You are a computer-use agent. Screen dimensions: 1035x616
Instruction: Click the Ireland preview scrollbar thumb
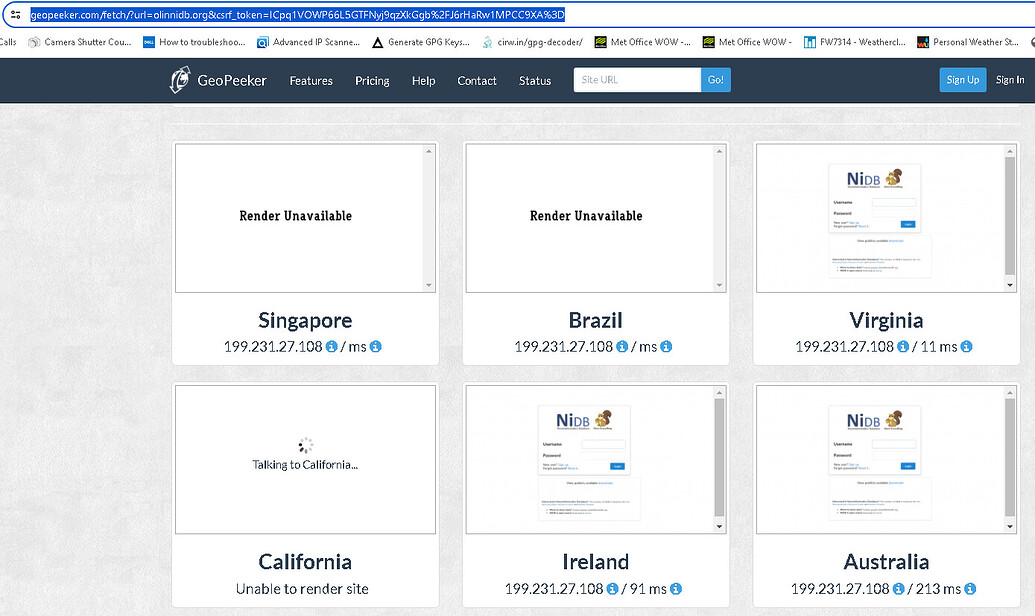coord(719,457)
